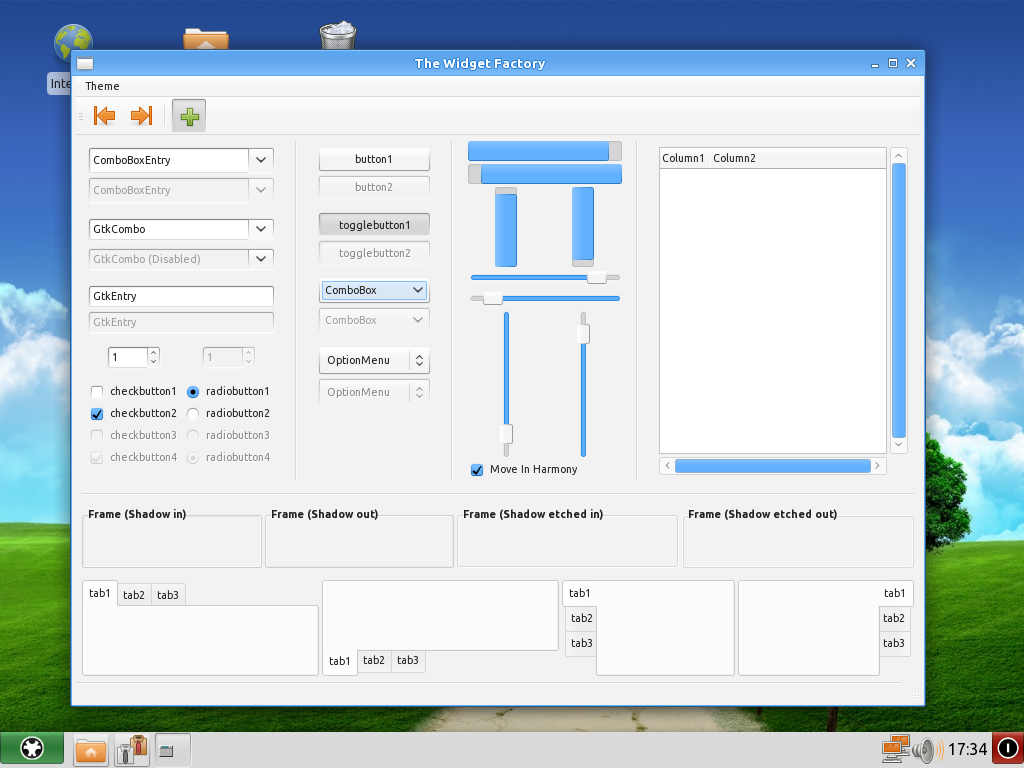Click the disabled button2
The height and width of the screenshot is (768, 1024).
point(374,187)
